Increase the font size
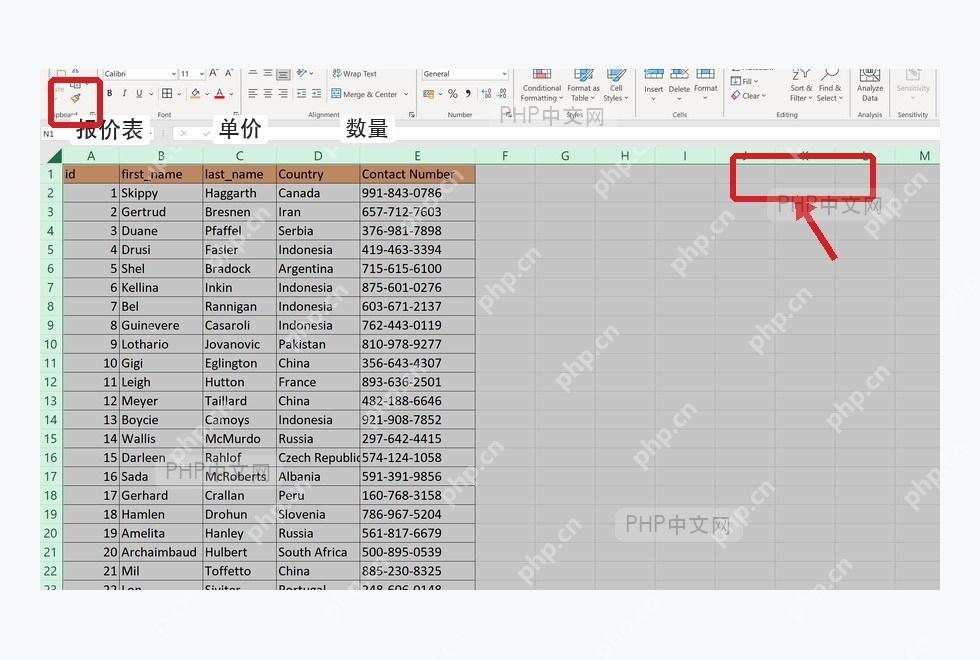Image resolution: width=980 pixels, height=660 pixels. pyautogui.click(x=214, y=74)
